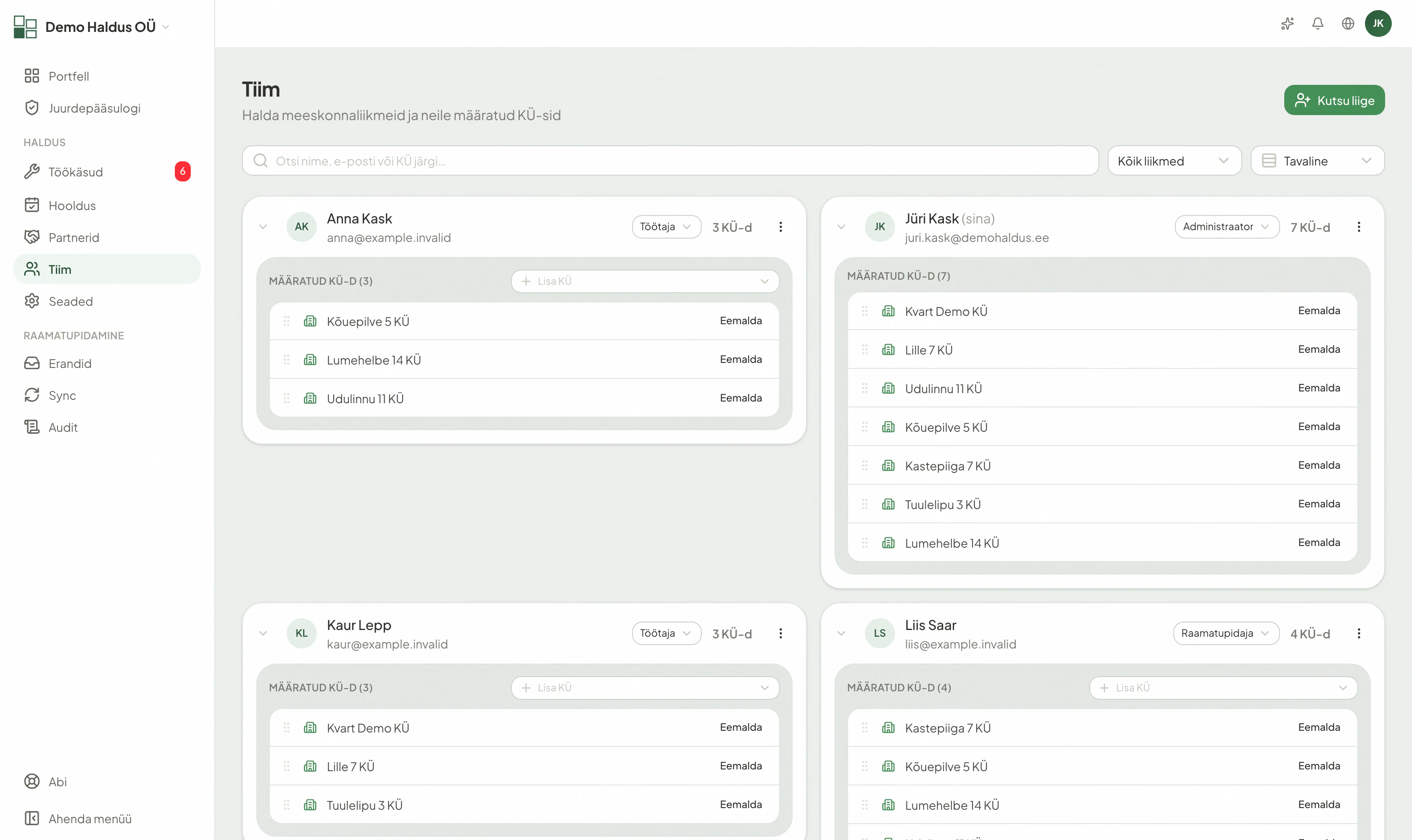Click the drag handle of Jüri's Tuulelipu 3 KÜ
This screenshot has height=840, width=1412.
(864, 504)
